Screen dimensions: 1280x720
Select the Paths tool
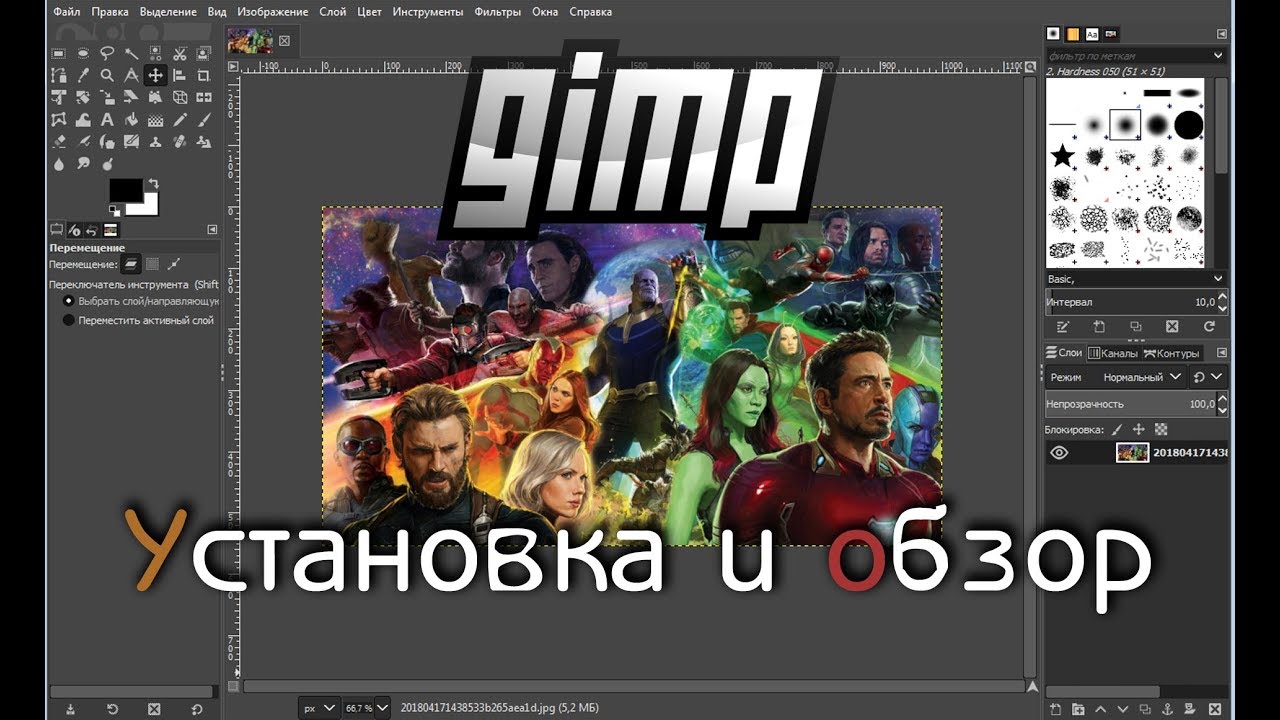[x=58, y=75]
